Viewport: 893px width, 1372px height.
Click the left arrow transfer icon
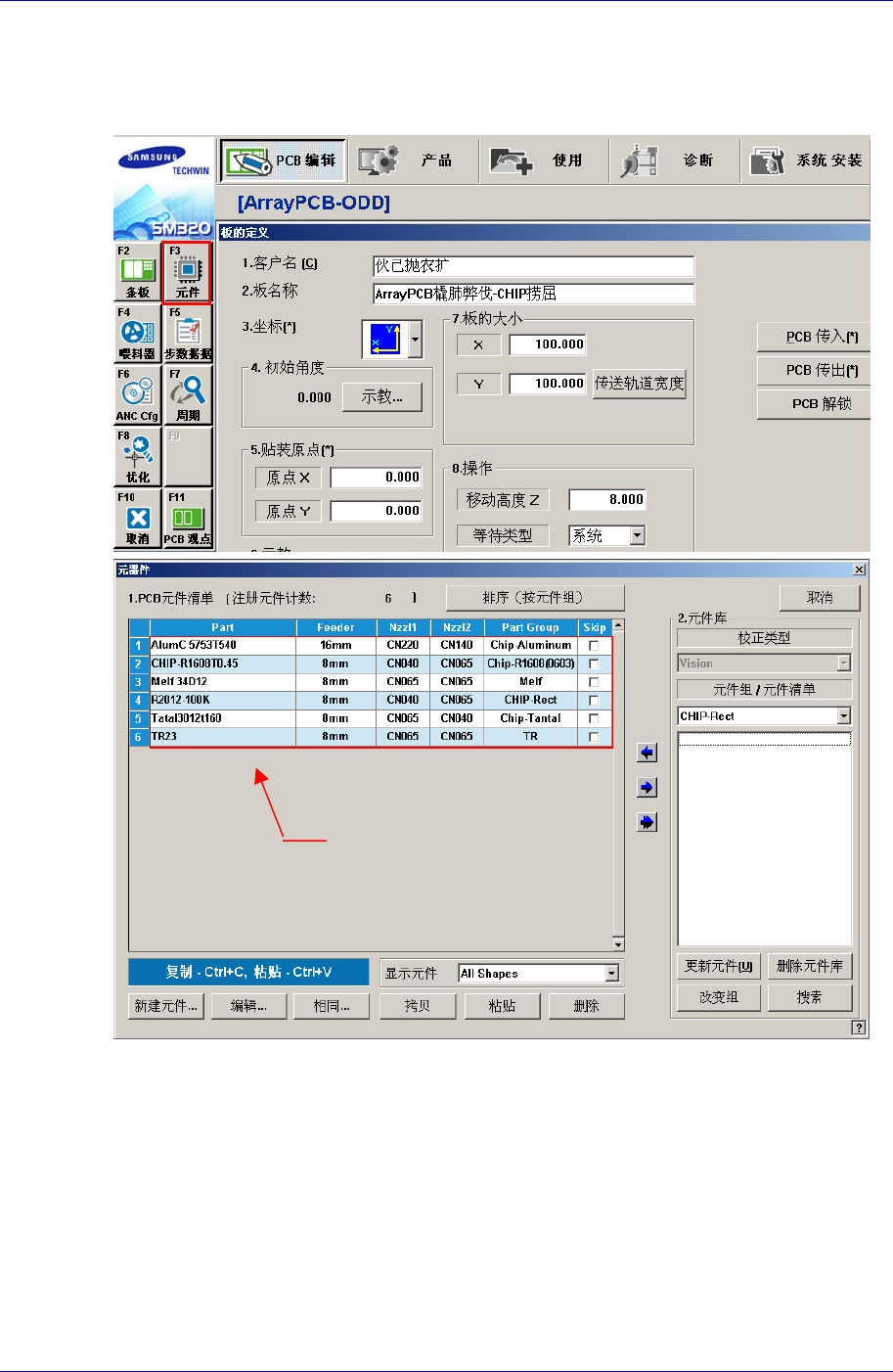(647, 753)
